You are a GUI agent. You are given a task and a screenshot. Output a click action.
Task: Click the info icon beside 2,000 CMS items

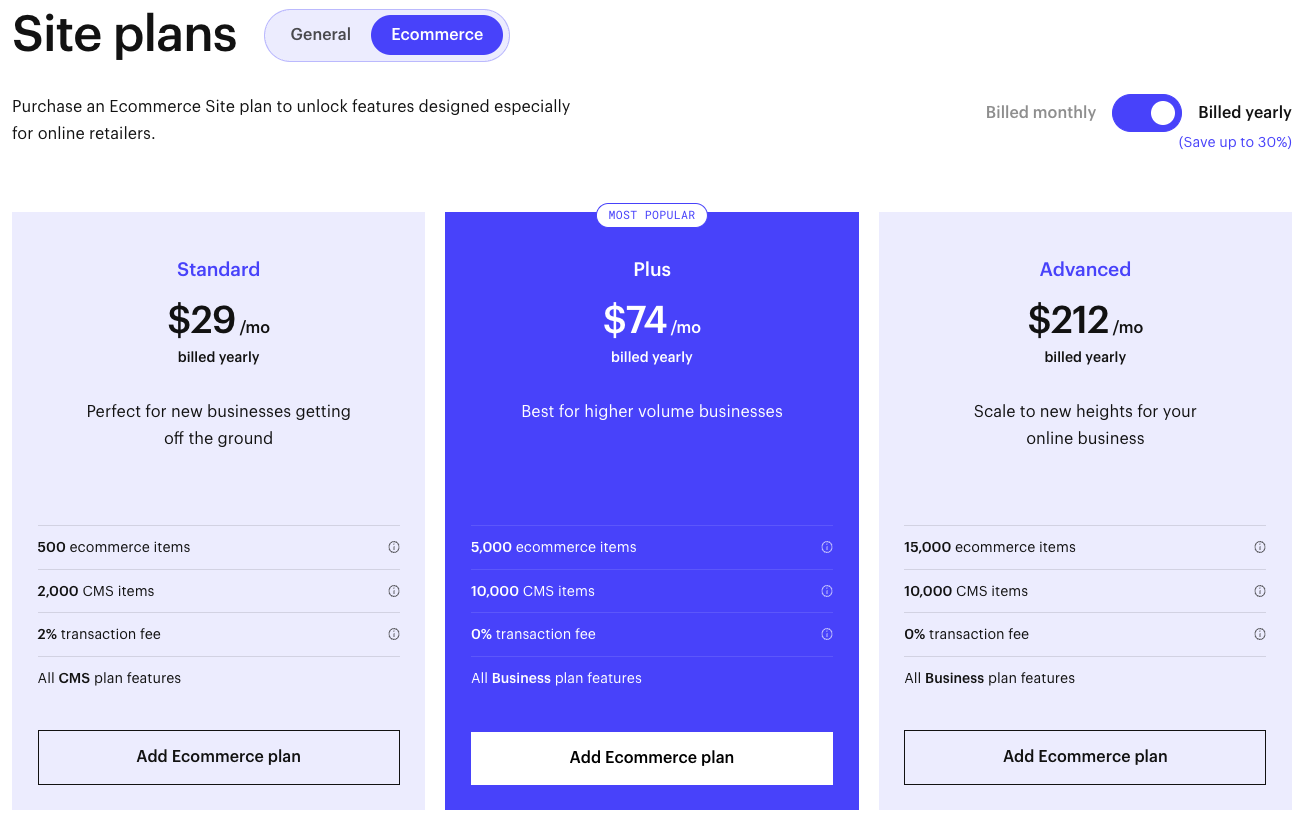pos(394,591)
